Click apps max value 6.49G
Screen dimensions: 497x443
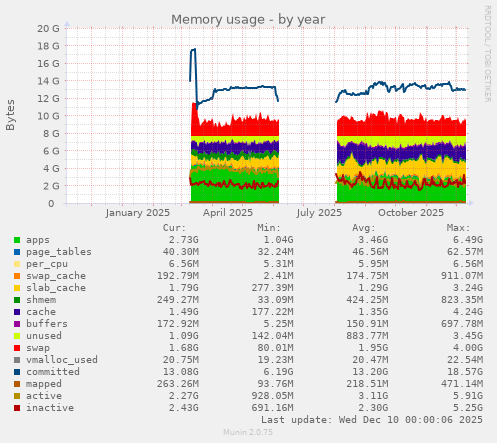point(468,240)
